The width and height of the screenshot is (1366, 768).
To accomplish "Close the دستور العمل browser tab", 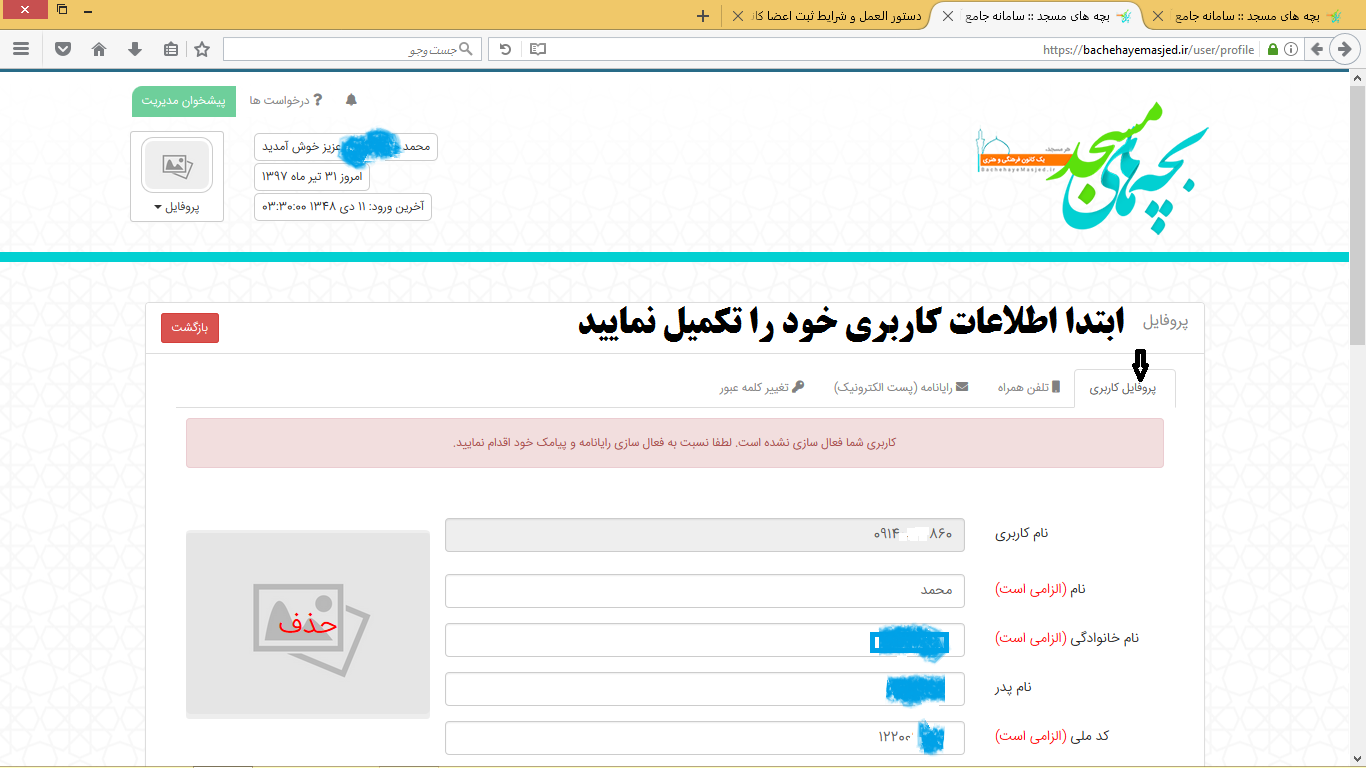I will (738, 16).
